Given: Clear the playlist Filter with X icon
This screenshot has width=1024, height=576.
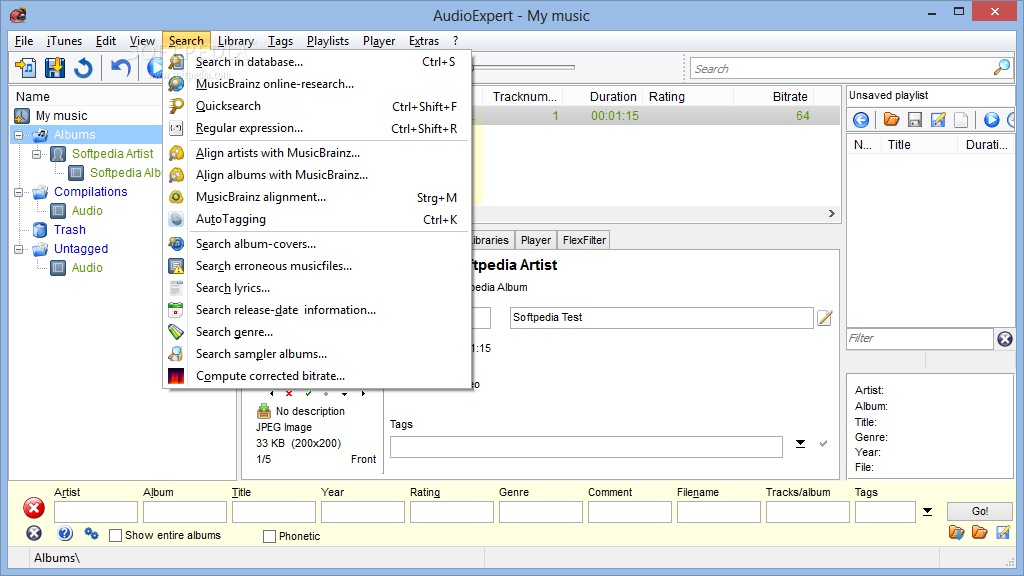Looking at the screenshot, I should click(1005, 338).
